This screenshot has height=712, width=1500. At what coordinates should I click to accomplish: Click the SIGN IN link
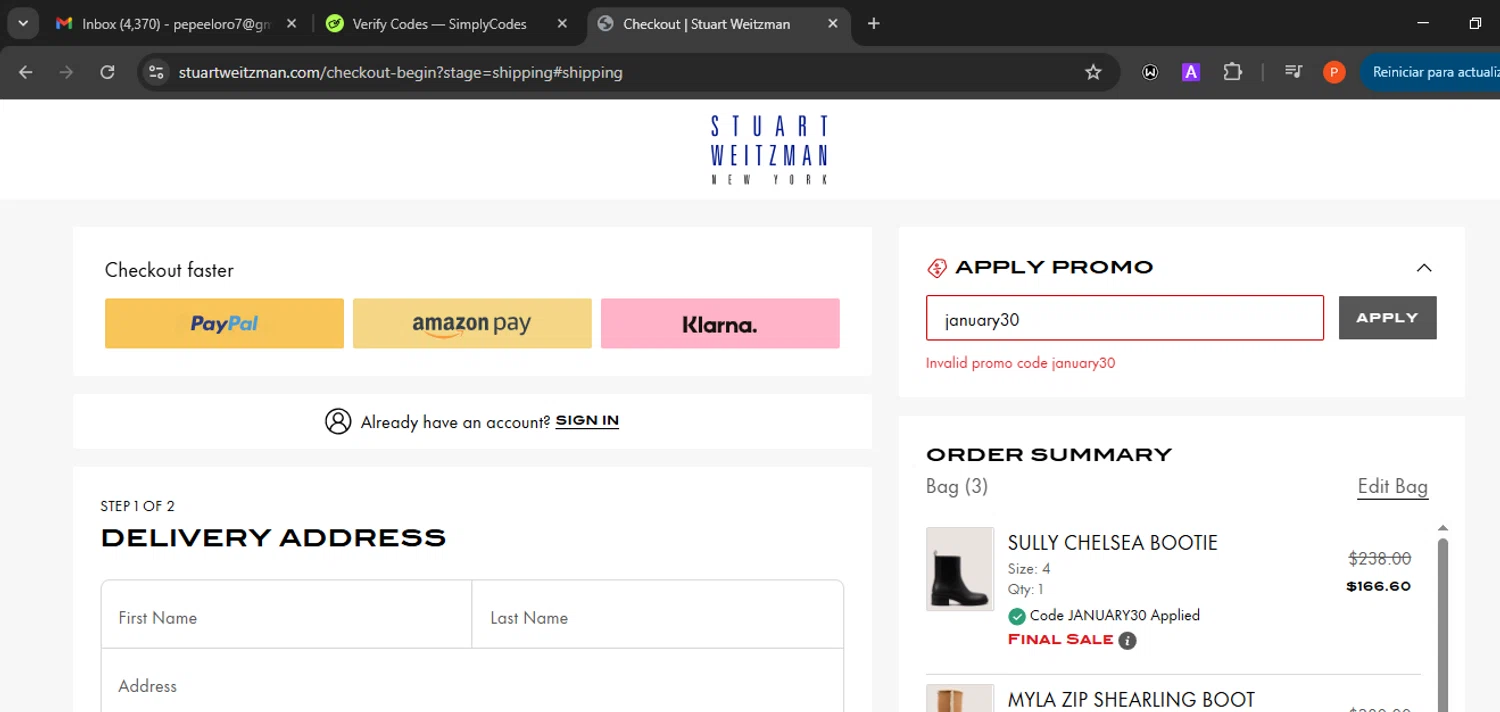coord(587,421)
